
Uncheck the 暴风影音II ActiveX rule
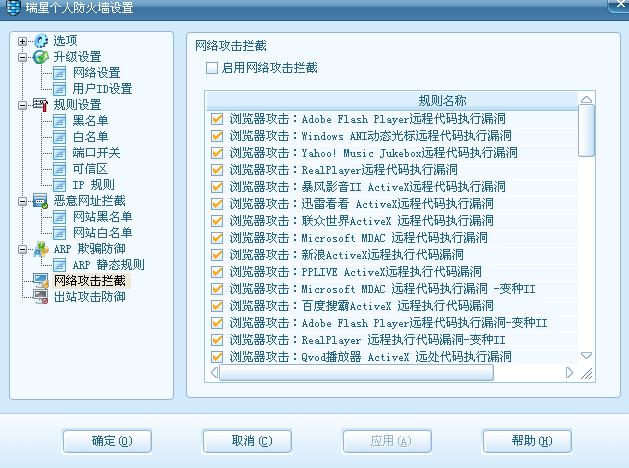pyautogui.click(x=217, y=187)
